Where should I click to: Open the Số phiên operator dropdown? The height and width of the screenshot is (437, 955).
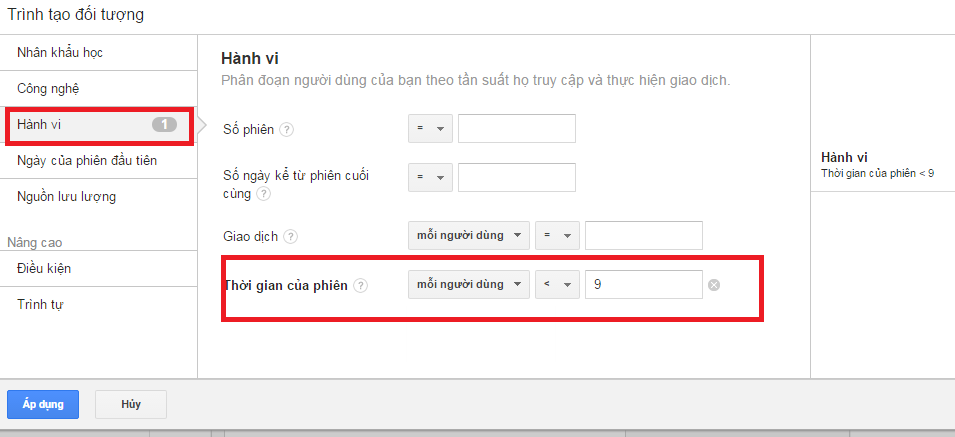coord(431,129)
